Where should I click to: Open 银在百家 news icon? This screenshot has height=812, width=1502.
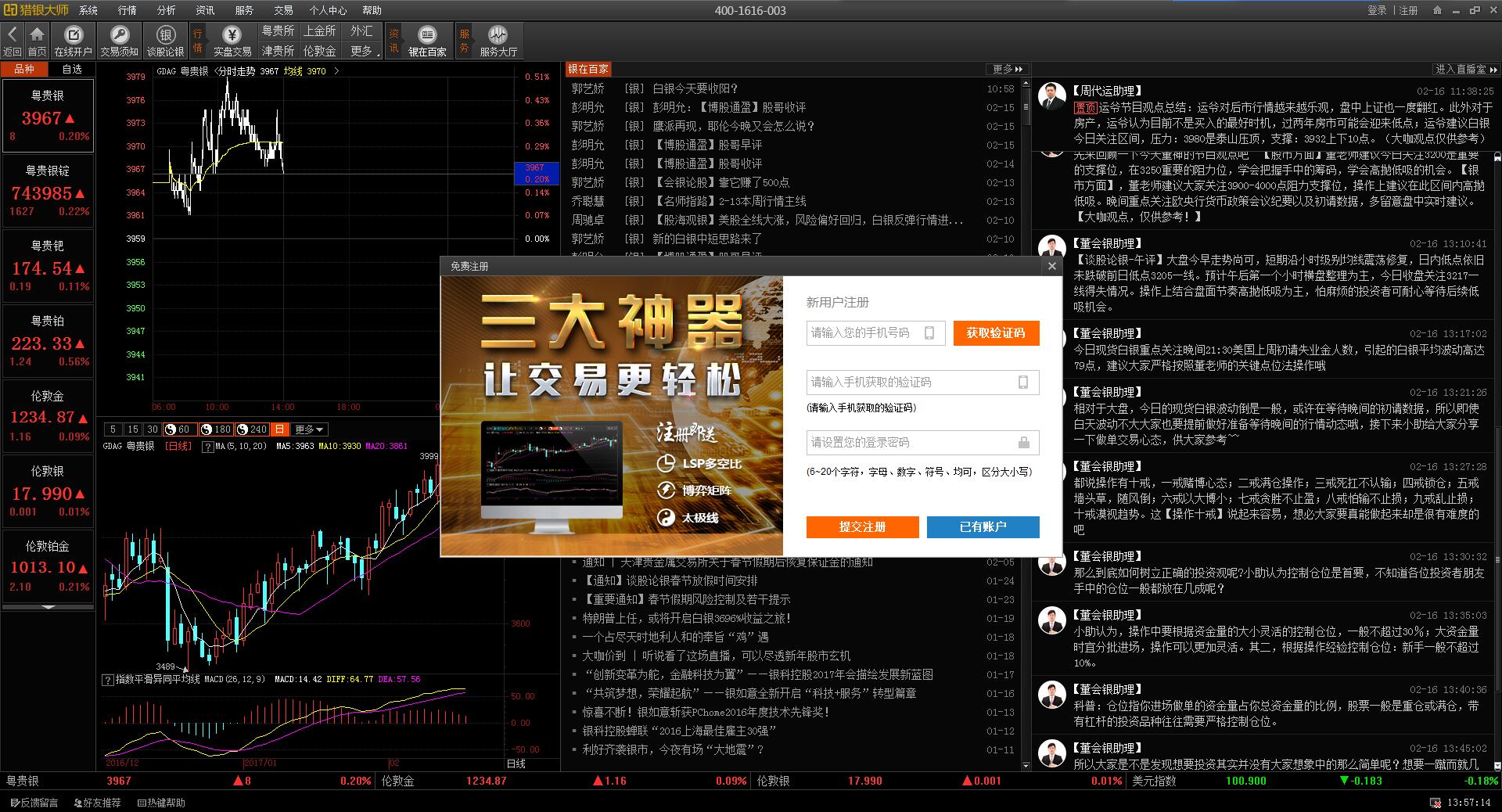tap(427, 35)
